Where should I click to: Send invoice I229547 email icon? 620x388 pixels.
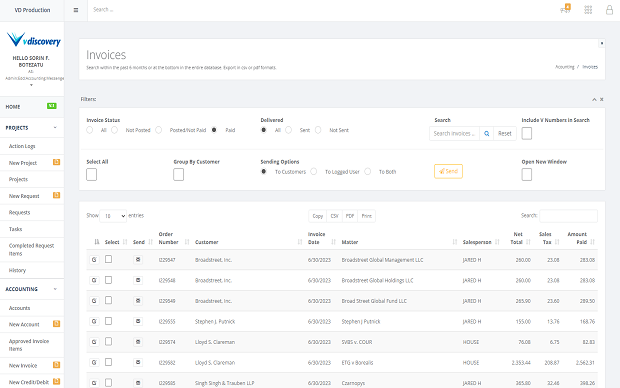coord(138,259)
